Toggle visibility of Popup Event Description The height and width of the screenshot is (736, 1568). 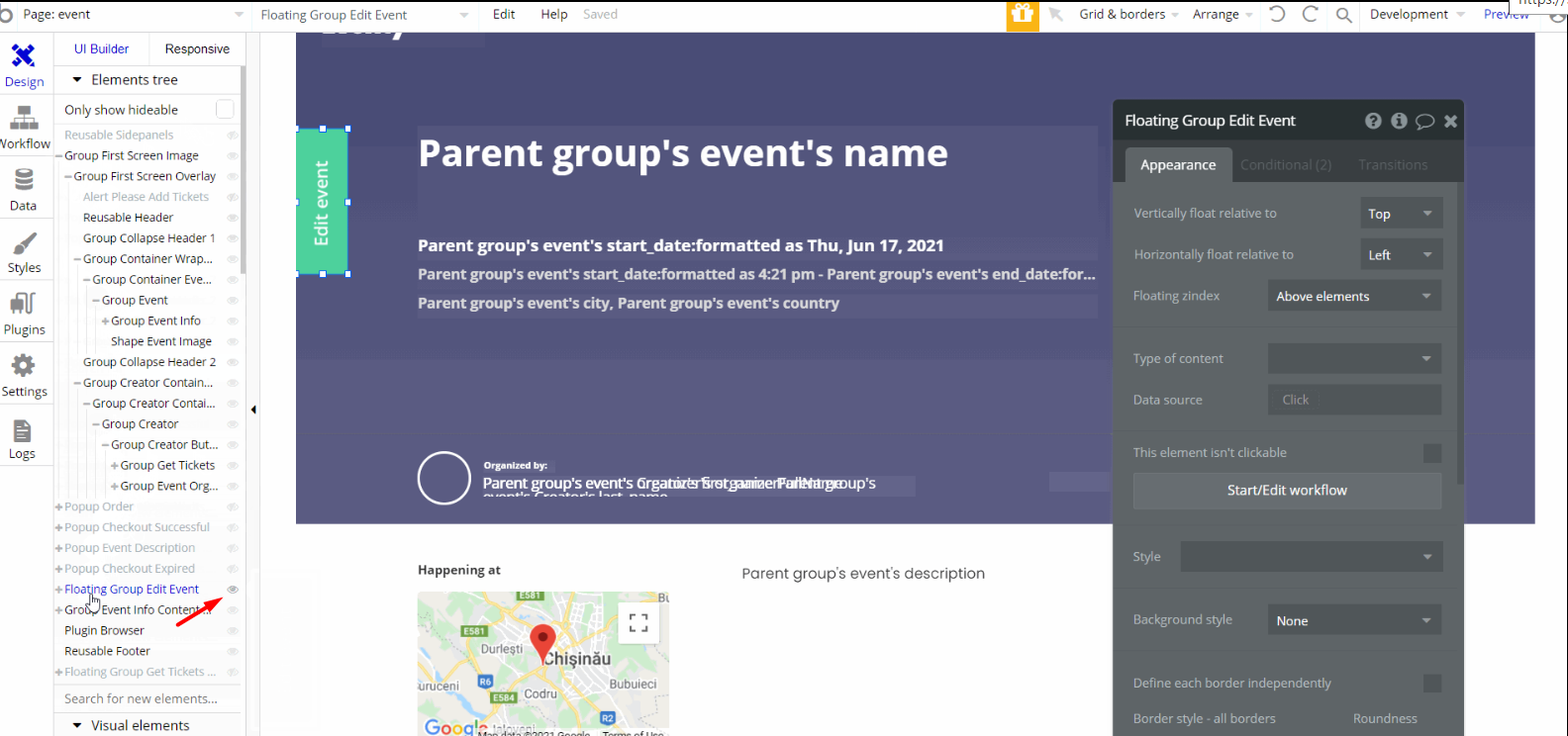click(x=233, y=548)
